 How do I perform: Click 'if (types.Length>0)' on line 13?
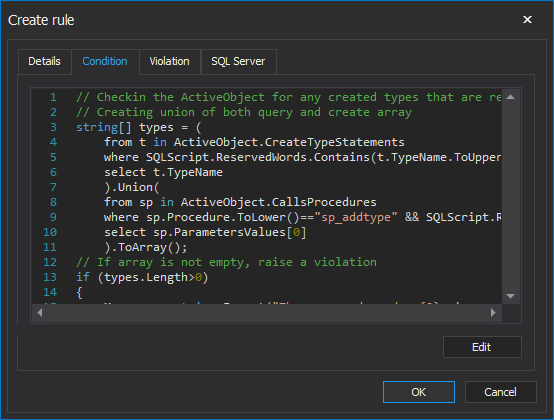tap(142, 277)
